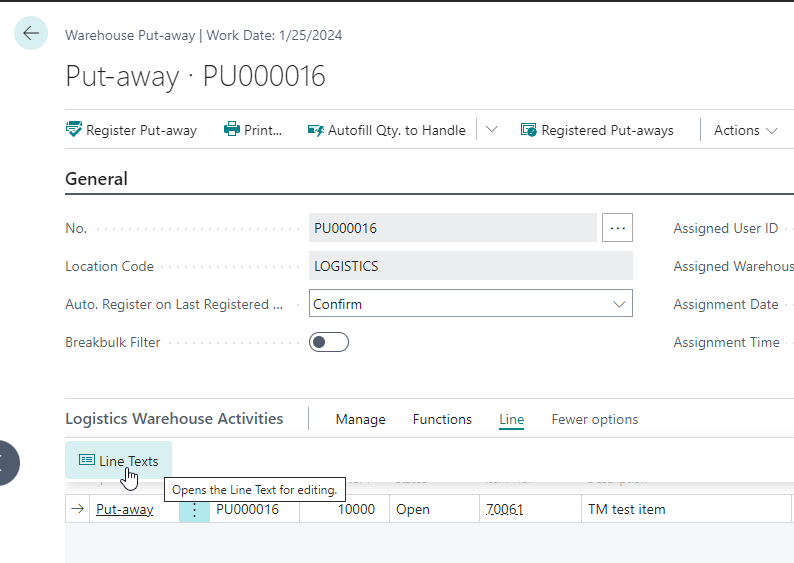Open the Put-away action type link

click(x=124, y=509)
